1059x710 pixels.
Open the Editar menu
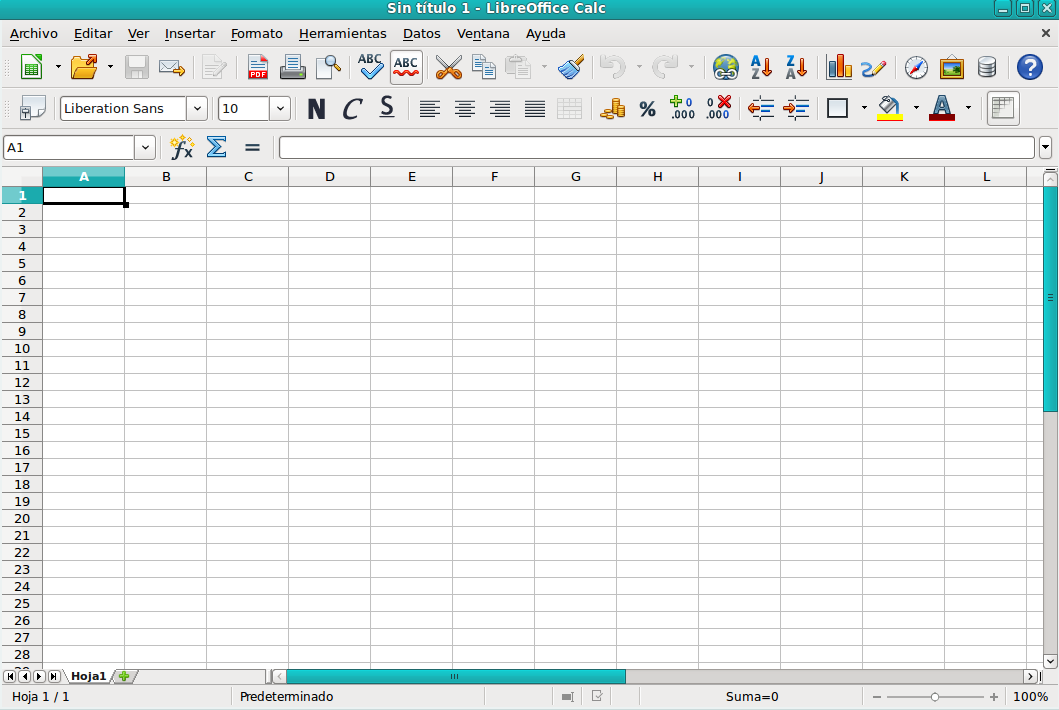93,34
